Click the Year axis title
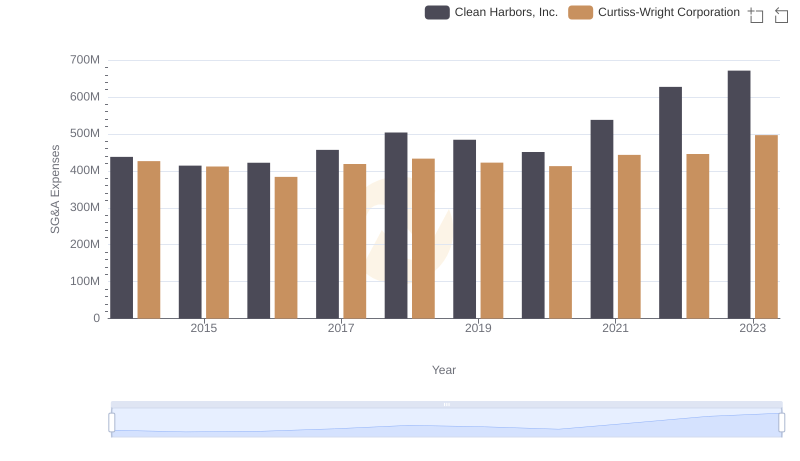The width and height of the screenshot is (800, 461). coord(444,370)
